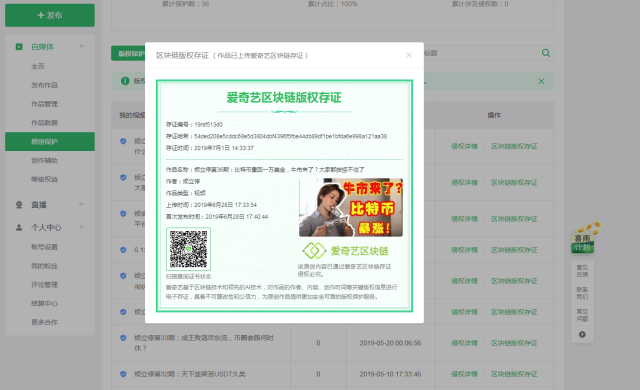The image size is (640, 390).
Task: Open 评论管理 in the sidebar
Action: [44, 284]
